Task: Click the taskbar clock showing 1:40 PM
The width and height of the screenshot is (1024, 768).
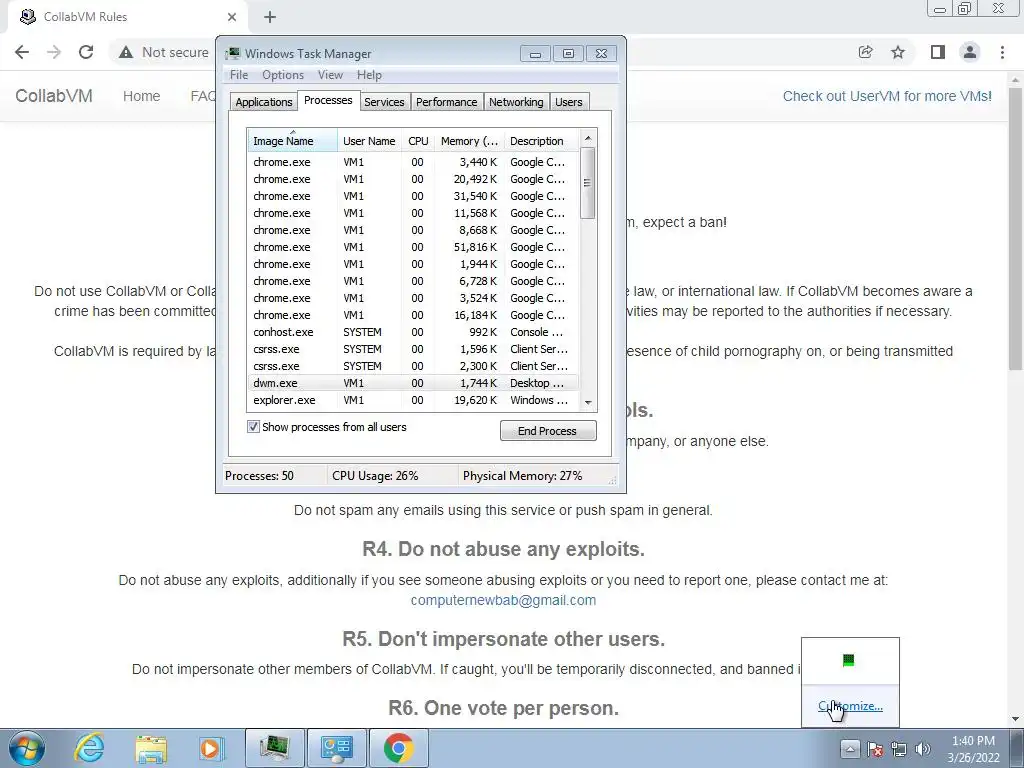Action: point(973,749)
